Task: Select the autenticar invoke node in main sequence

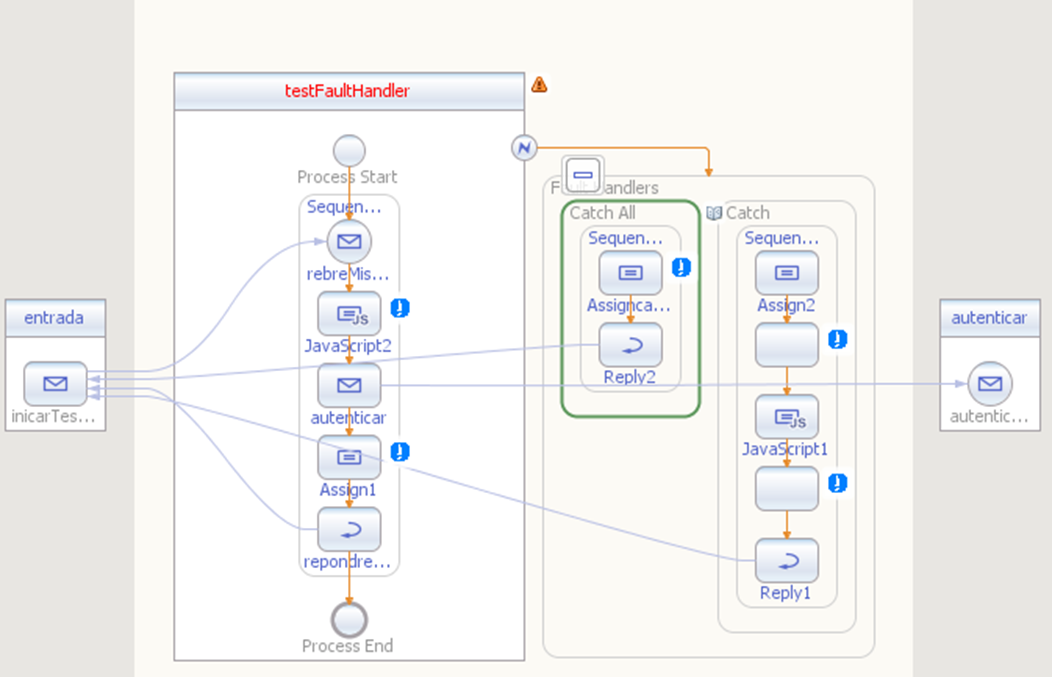Action: [349, 385]
